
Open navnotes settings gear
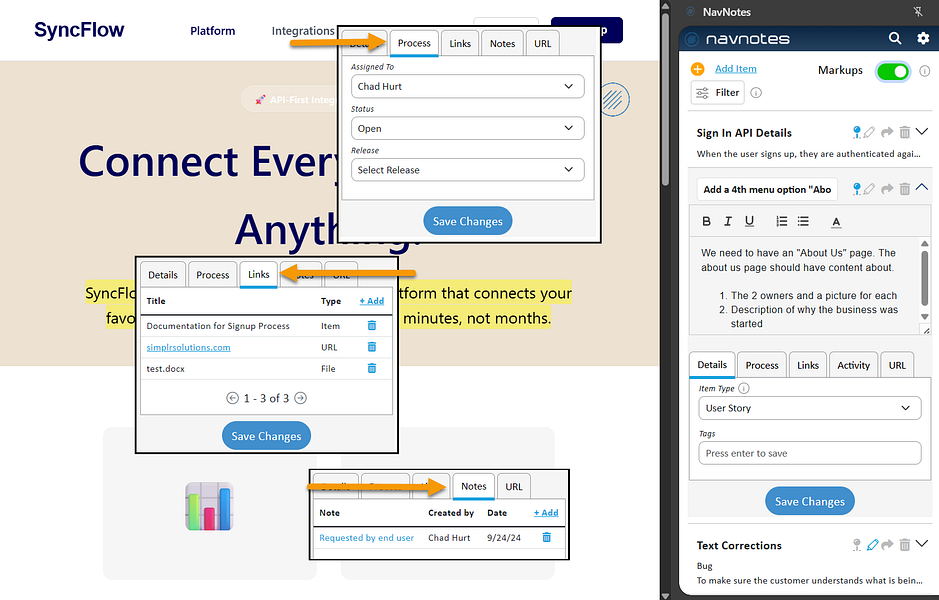(x=923, y=38)
